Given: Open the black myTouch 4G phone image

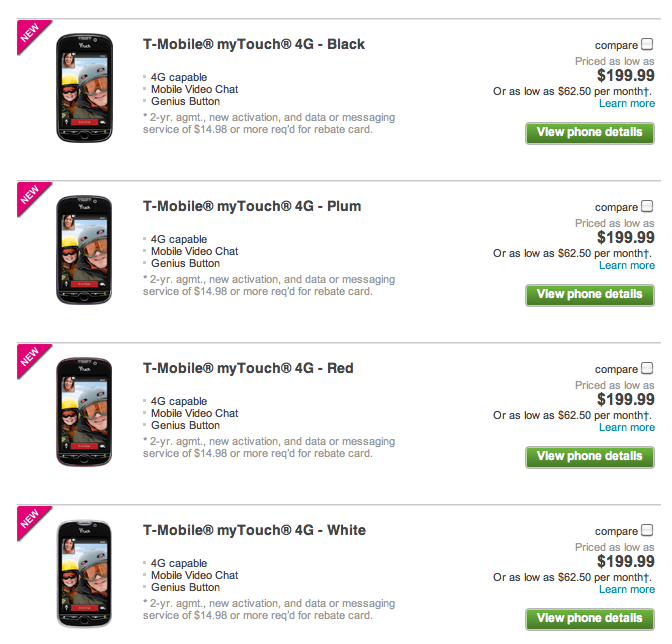Looking at the screenshot, I should coord(84,88).
